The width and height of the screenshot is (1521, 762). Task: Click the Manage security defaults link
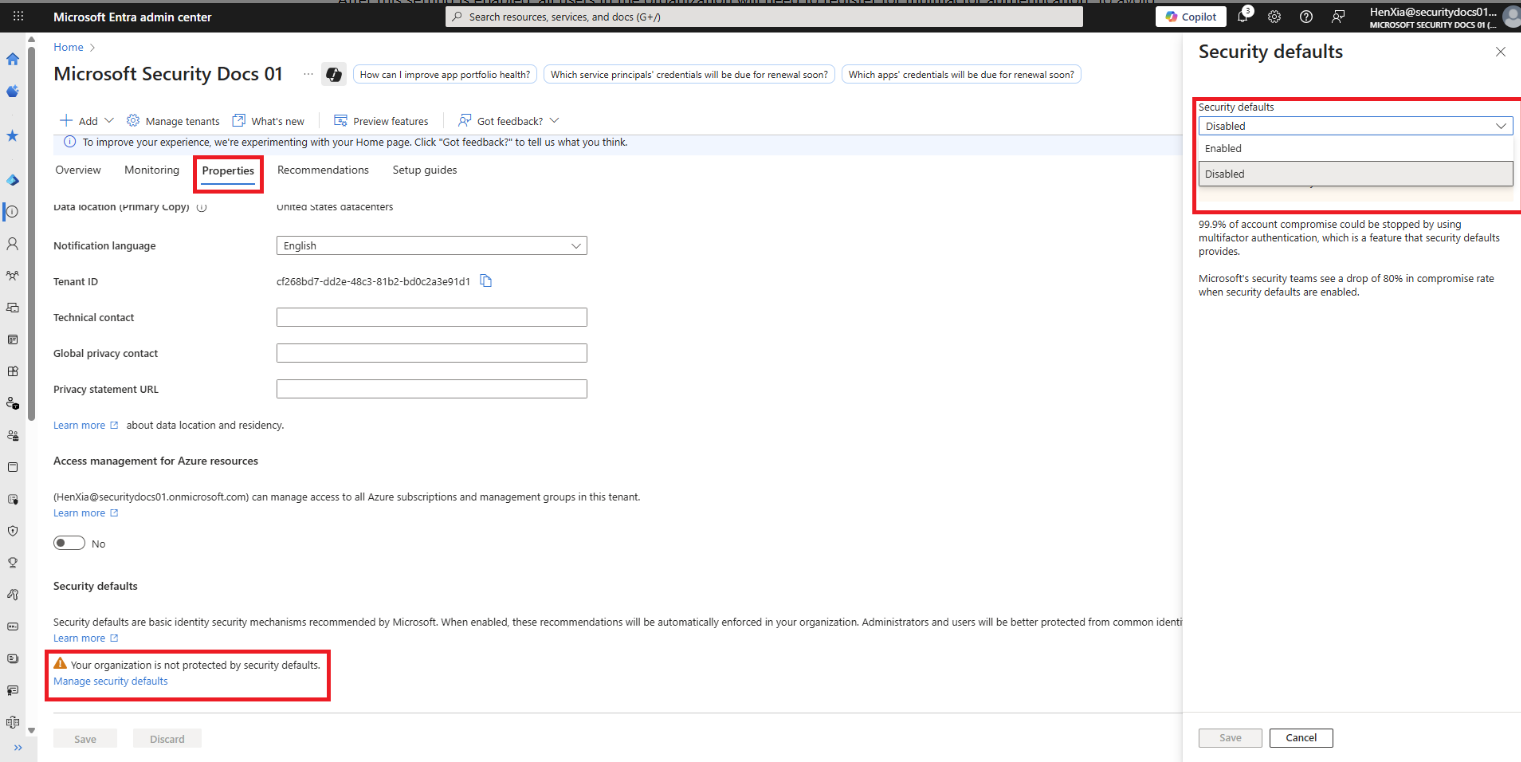110,681
